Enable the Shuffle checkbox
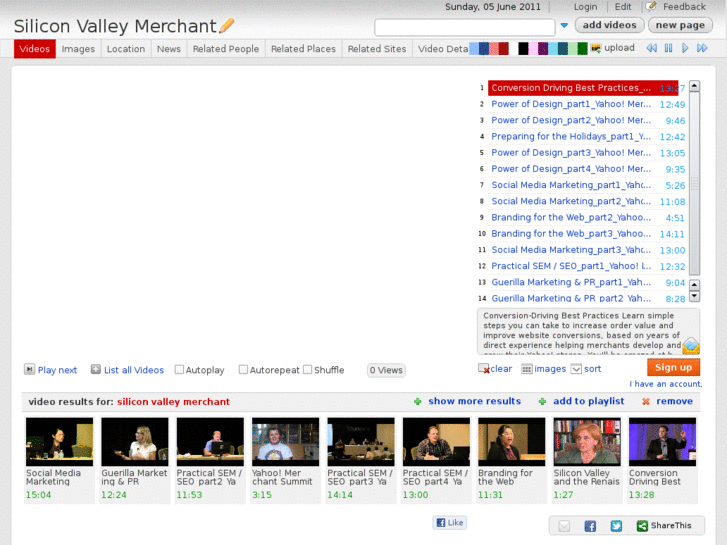Viewport: 727px width, 545px height. (x=307, y=370)
